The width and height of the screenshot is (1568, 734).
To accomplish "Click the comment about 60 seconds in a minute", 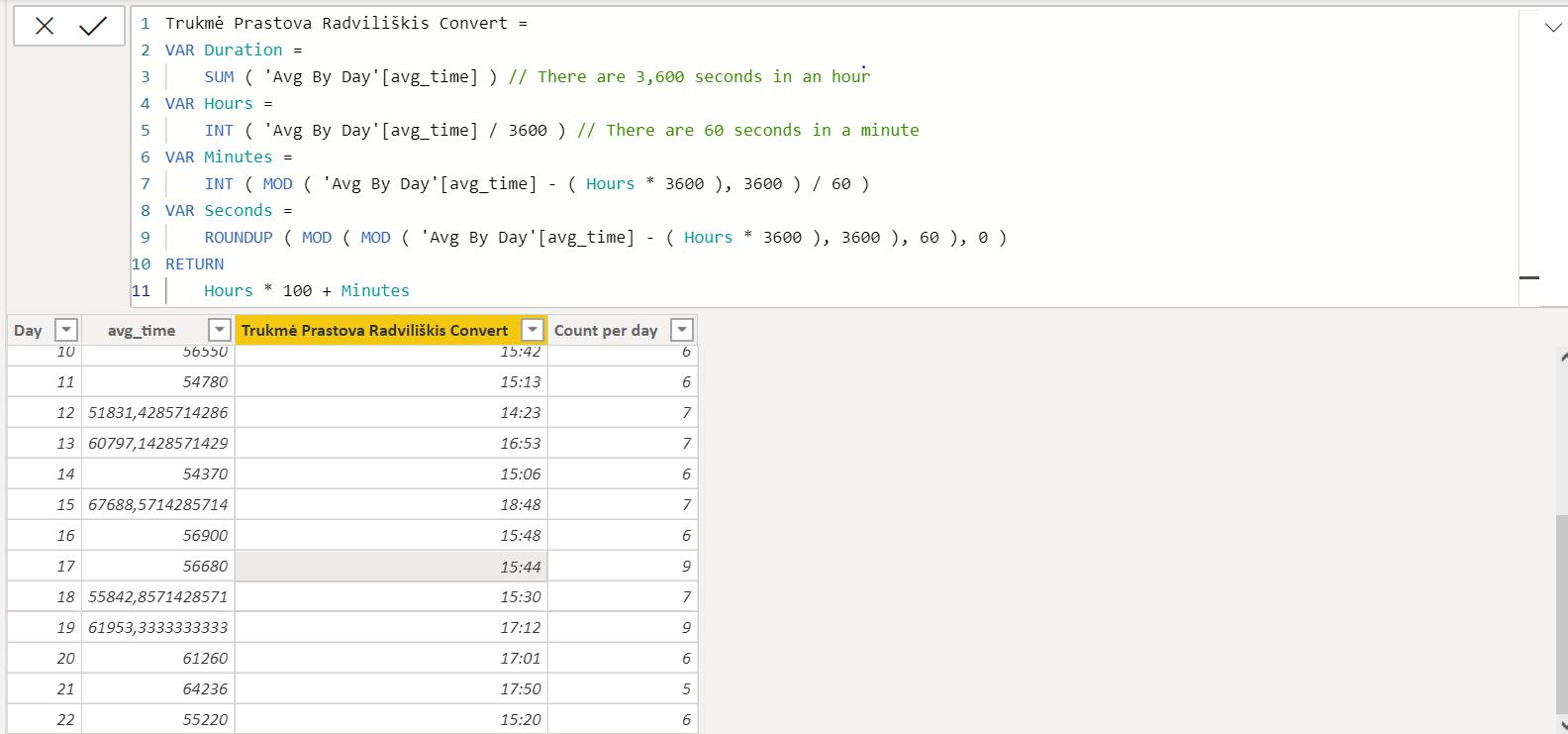I will [748, 130].
